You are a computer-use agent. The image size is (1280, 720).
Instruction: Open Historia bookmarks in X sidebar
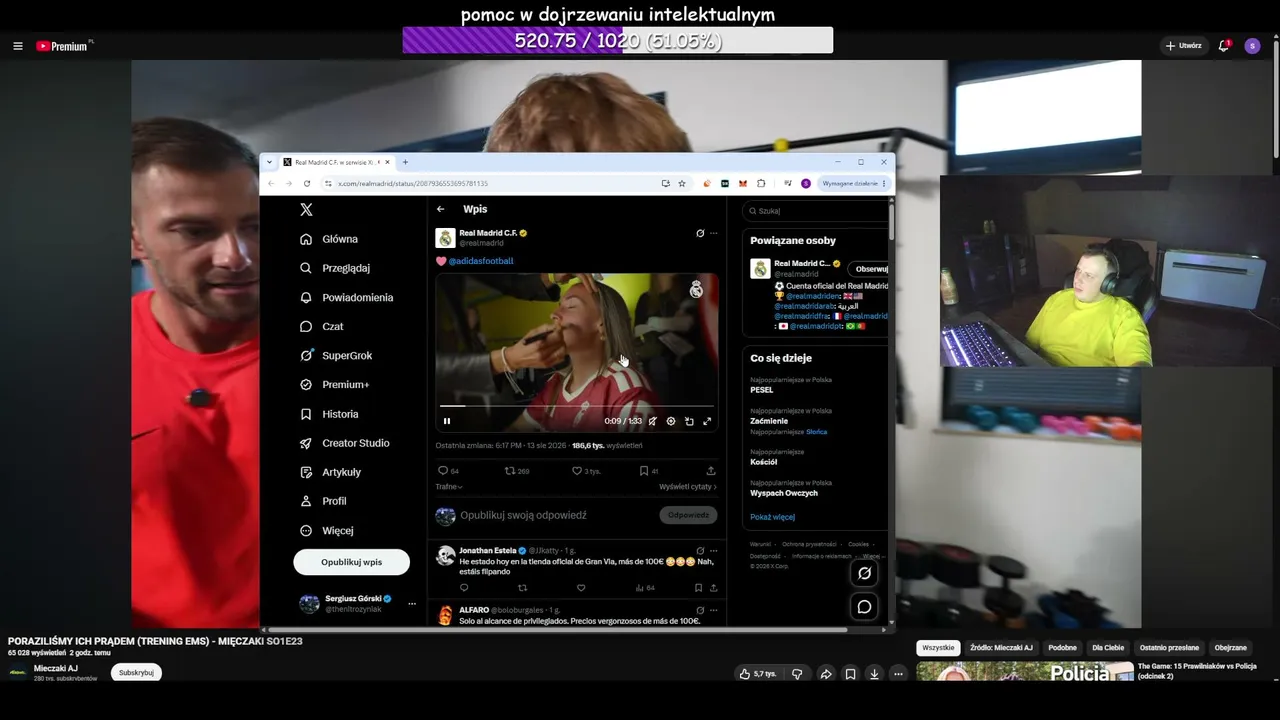tap(329, 414)
